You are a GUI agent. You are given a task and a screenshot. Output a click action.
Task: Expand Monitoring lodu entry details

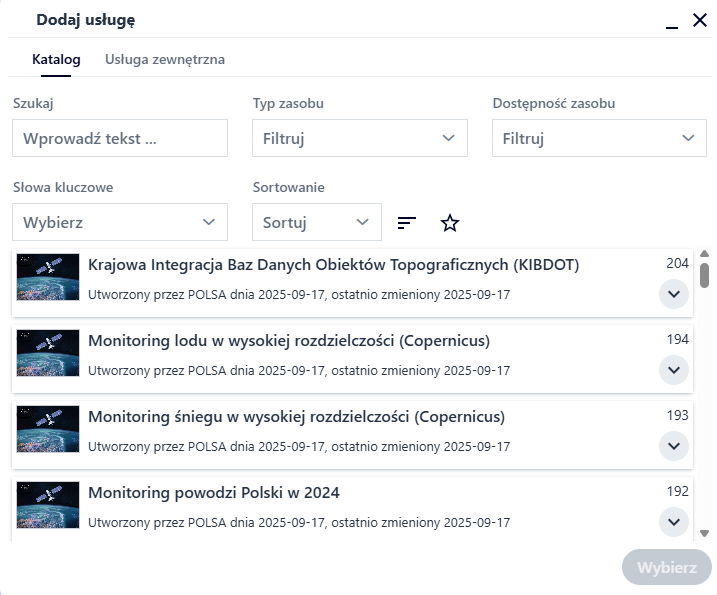[x=674, y=370]
